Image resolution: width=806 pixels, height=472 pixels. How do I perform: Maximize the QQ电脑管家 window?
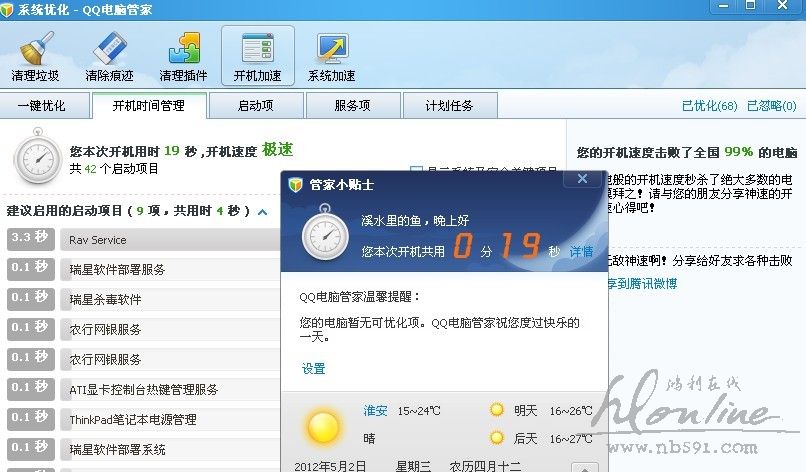pos(750,6)
